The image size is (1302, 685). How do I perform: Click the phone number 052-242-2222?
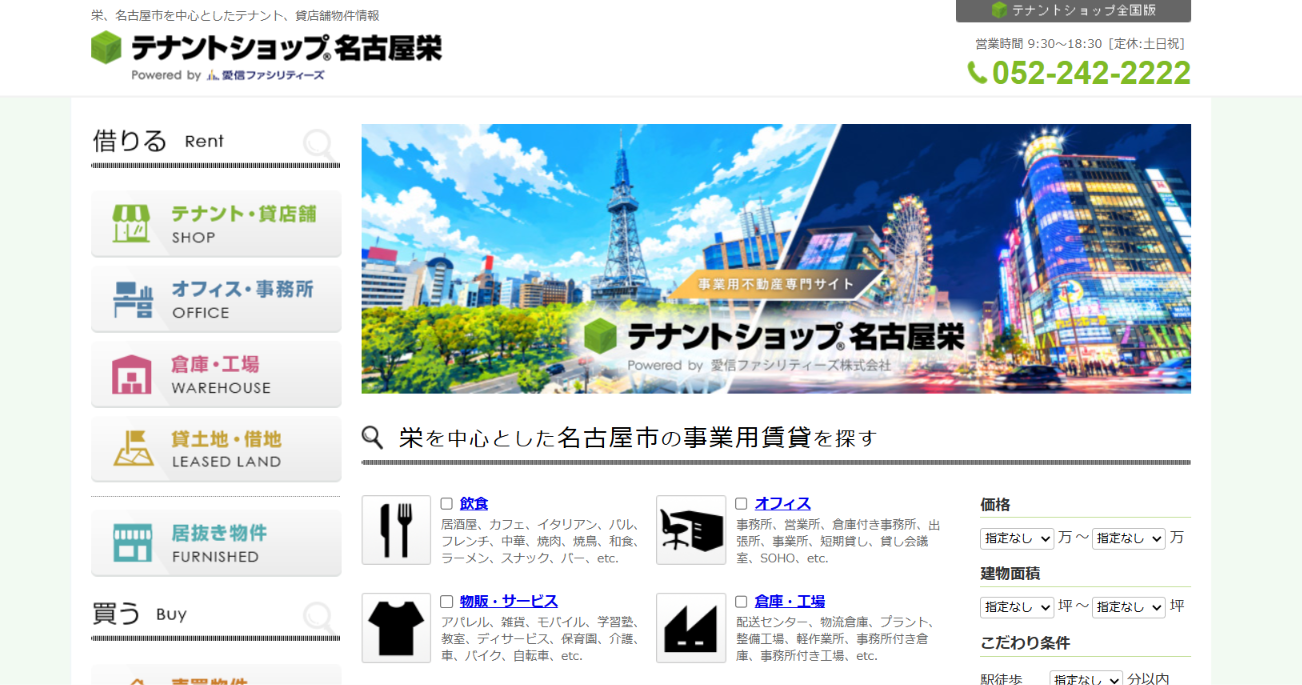[x=1079, y=73]
